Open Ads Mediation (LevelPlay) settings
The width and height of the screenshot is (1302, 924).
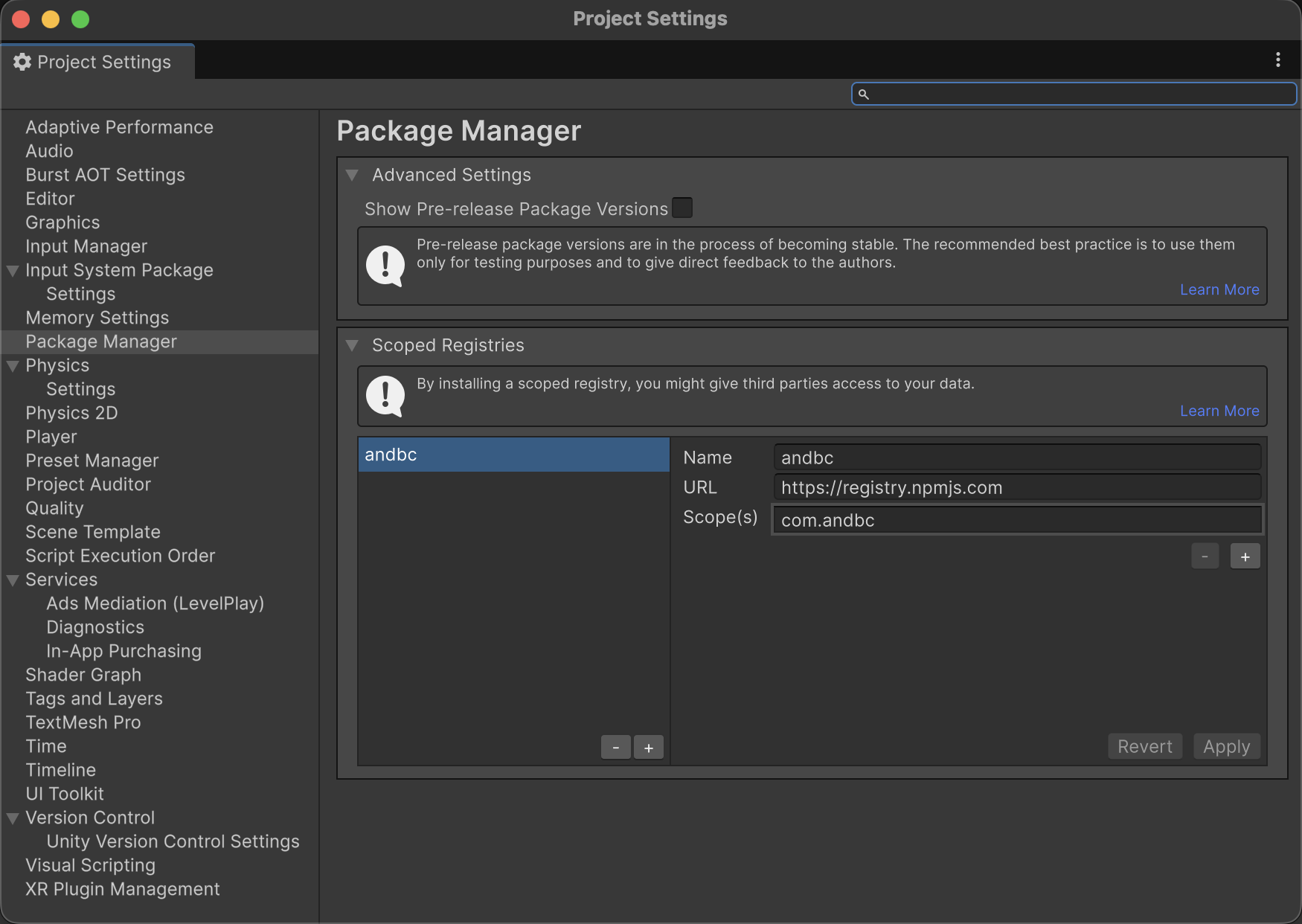[x=155, y=603]
